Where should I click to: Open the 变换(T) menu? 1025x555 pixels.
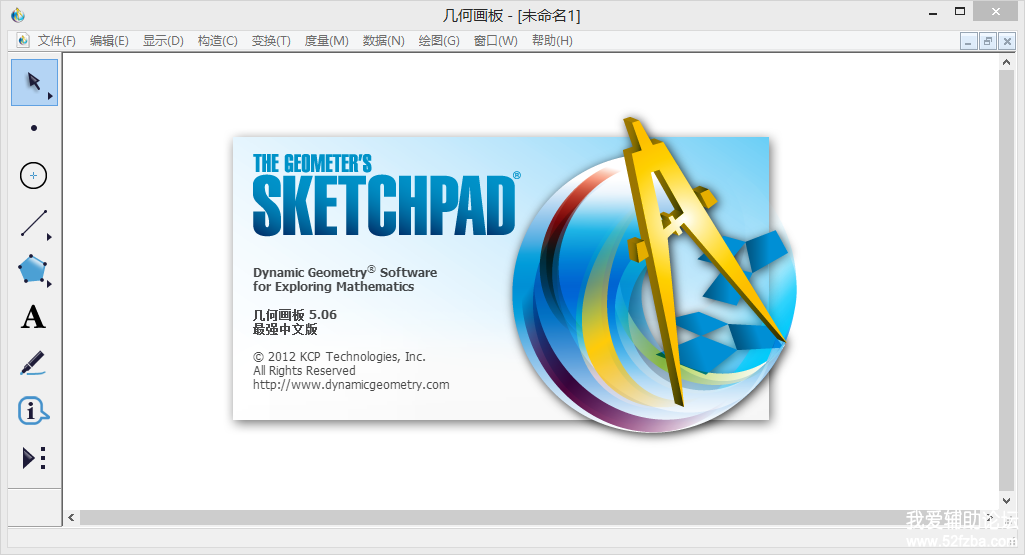(x=271, y=41)
